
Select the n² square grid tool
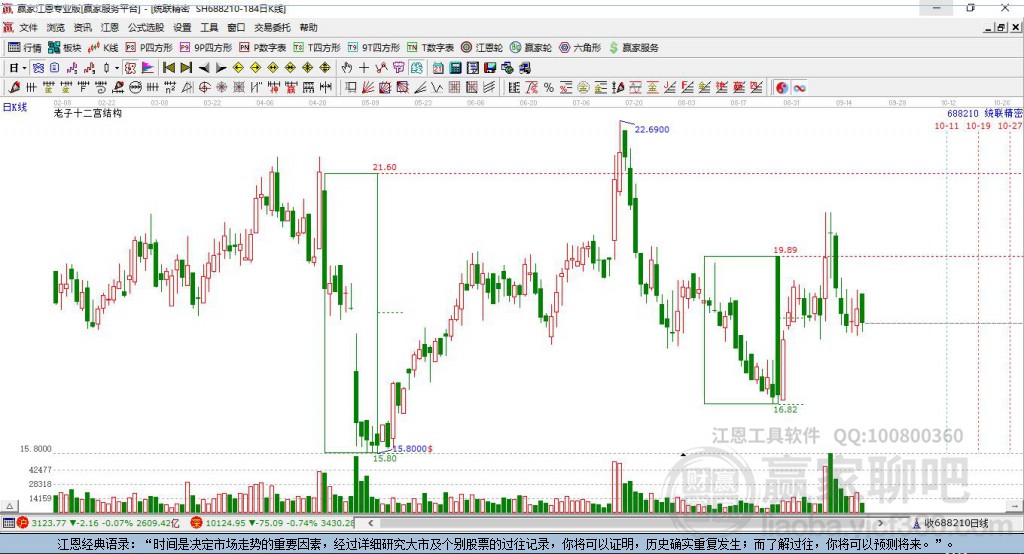[x=170, y=88]
